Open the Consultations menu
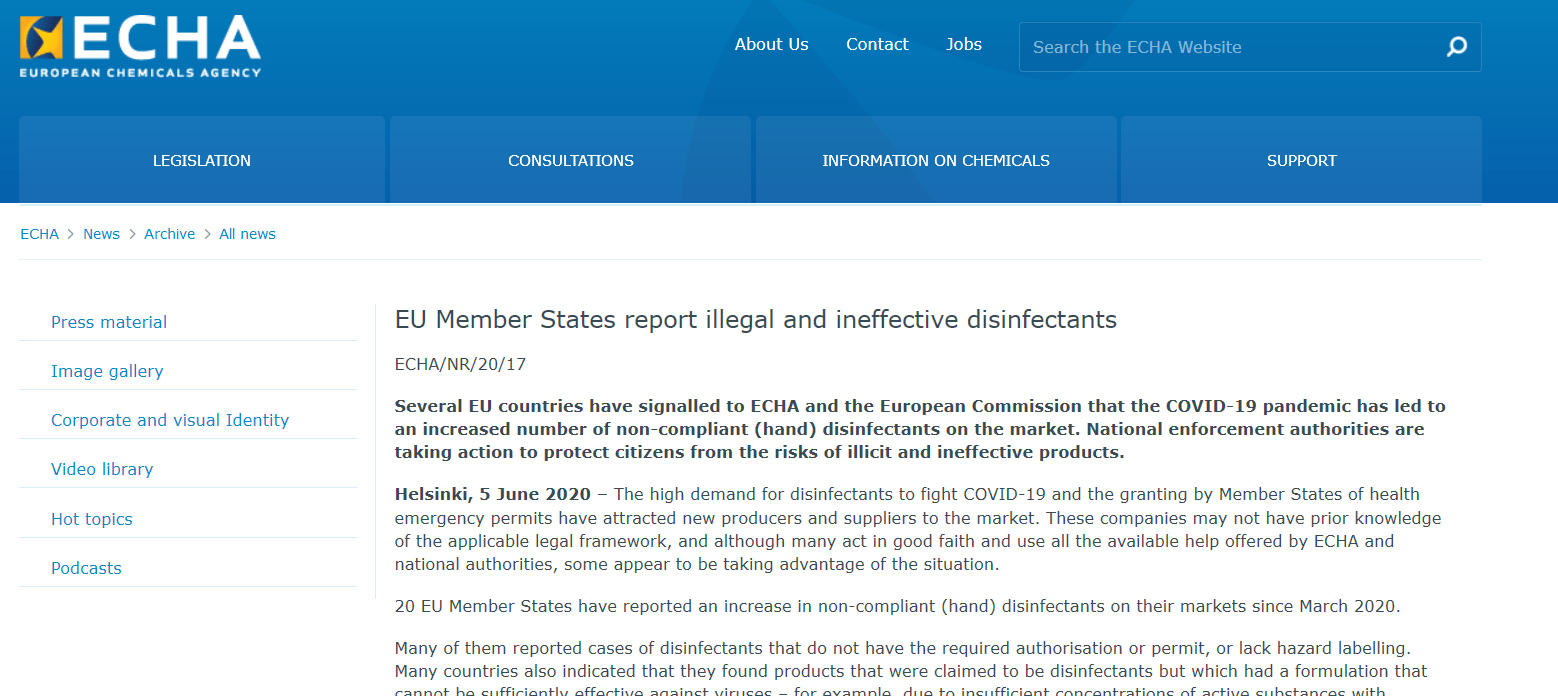 [x=571, y=160]
